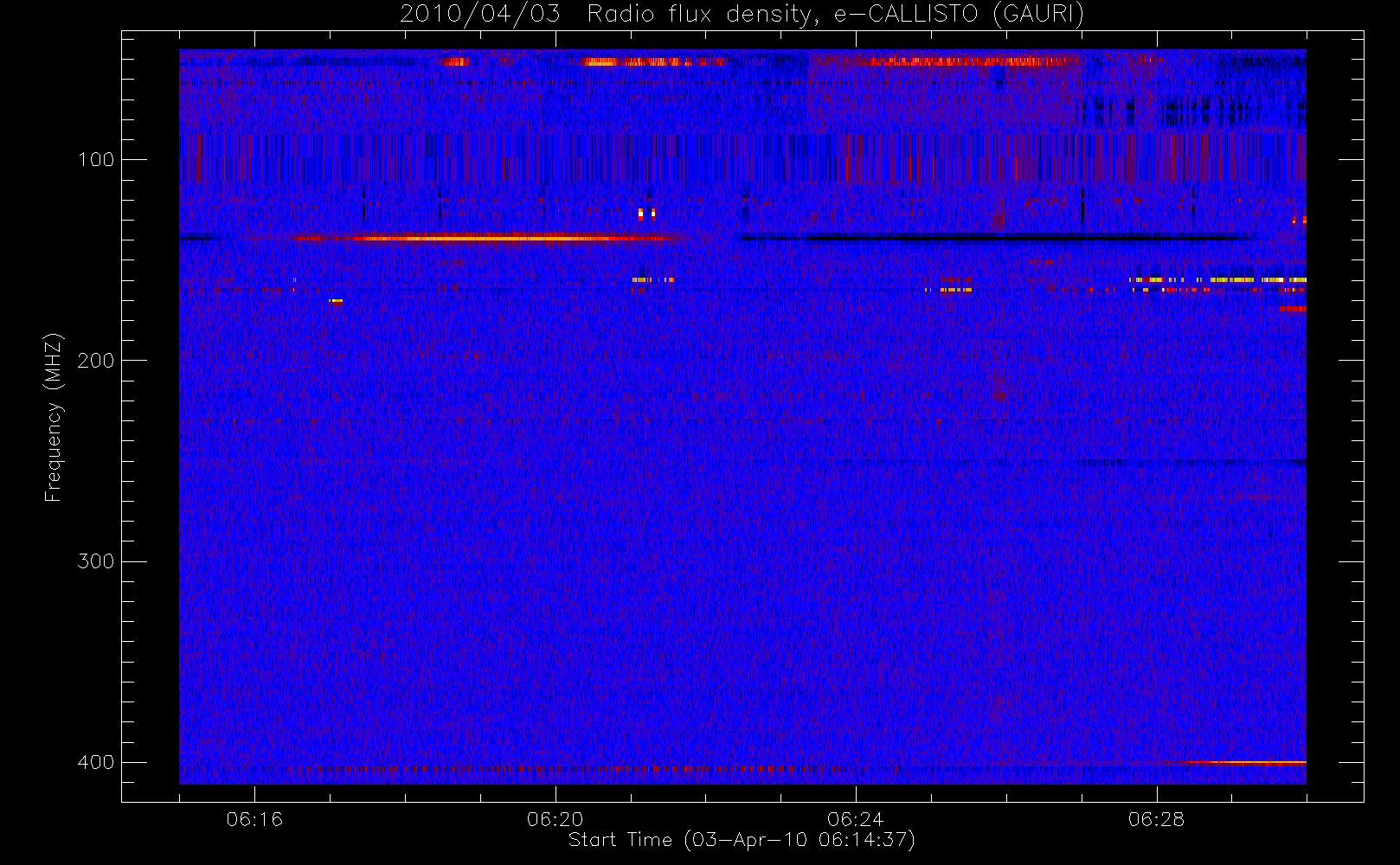Screen dimensions: 1400x865
Task: Click the 200 frequency tick label
Action: click(95, 361)
